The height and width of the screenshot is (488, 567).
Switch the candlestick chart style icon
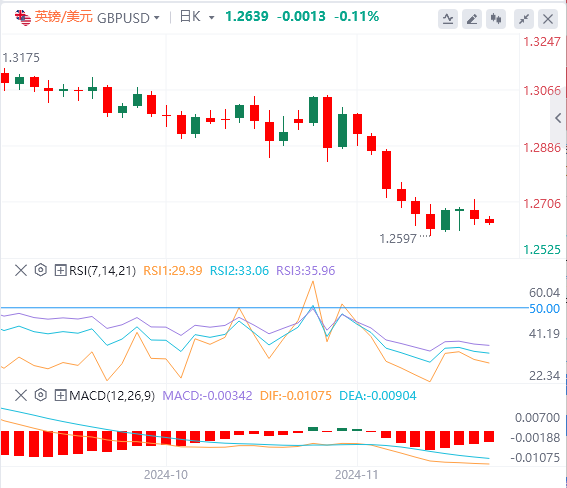click(x=496, y=19)
